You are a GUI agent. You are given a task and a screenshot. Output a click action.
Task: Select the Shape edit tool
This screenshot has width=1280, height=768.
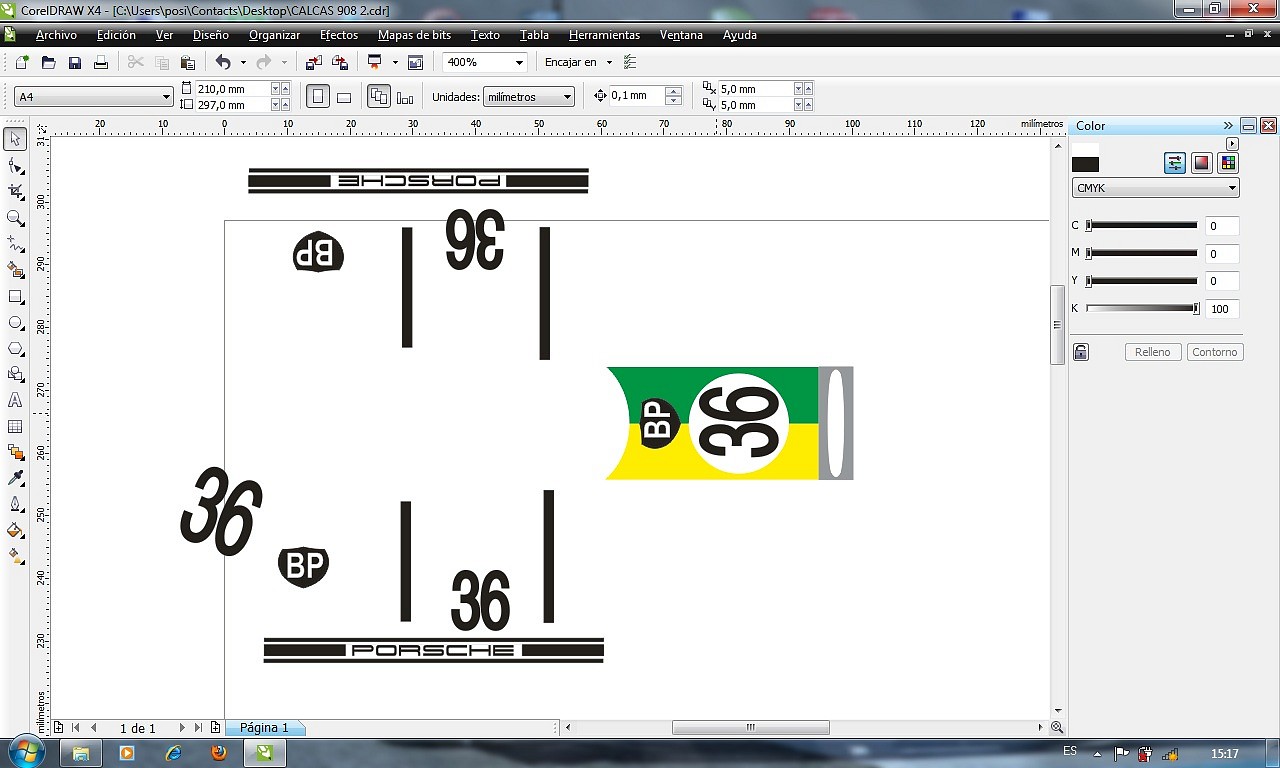click(15, 165)
